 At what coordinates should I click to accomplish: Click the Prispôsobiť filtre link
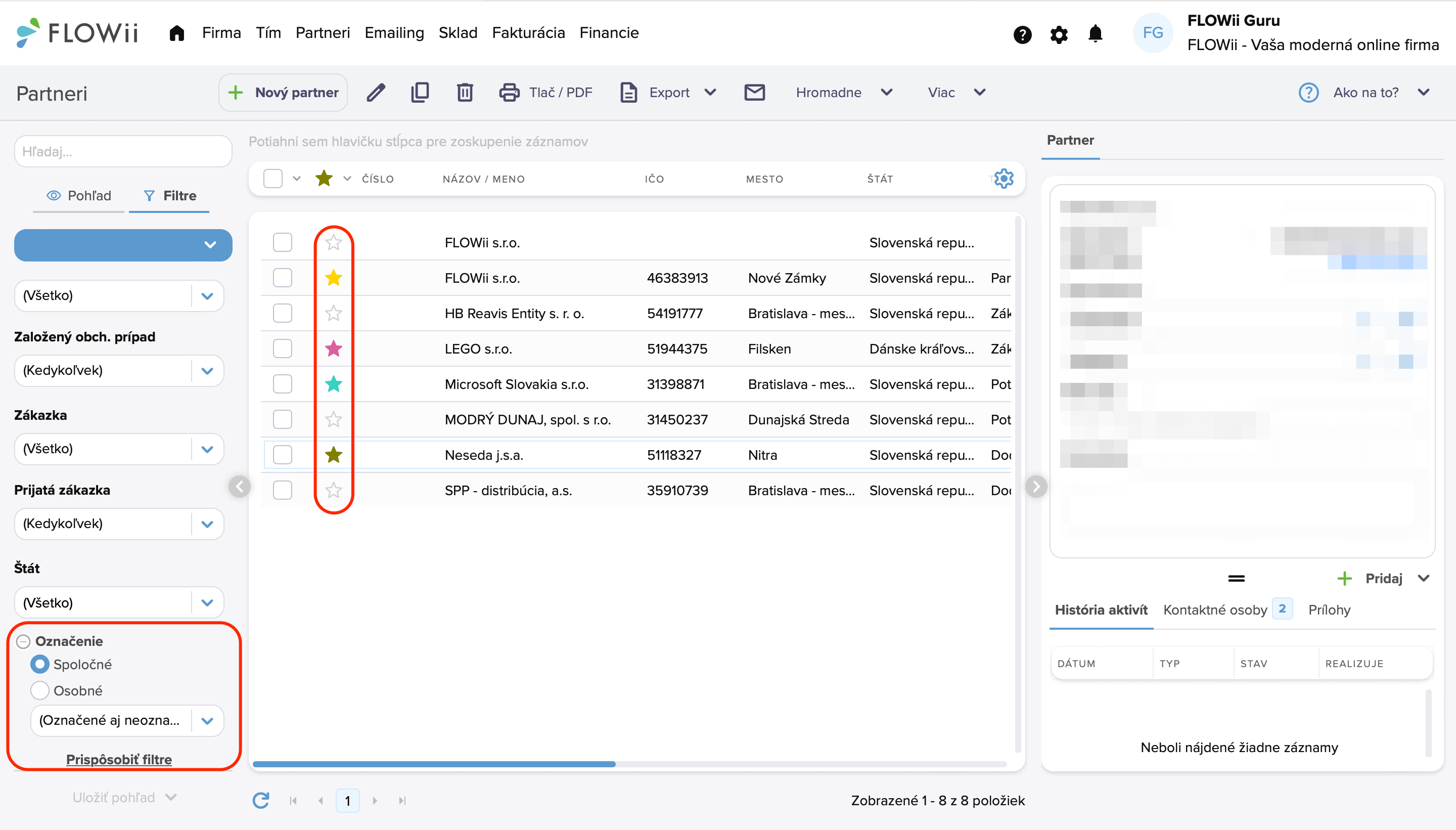point(118,759)
